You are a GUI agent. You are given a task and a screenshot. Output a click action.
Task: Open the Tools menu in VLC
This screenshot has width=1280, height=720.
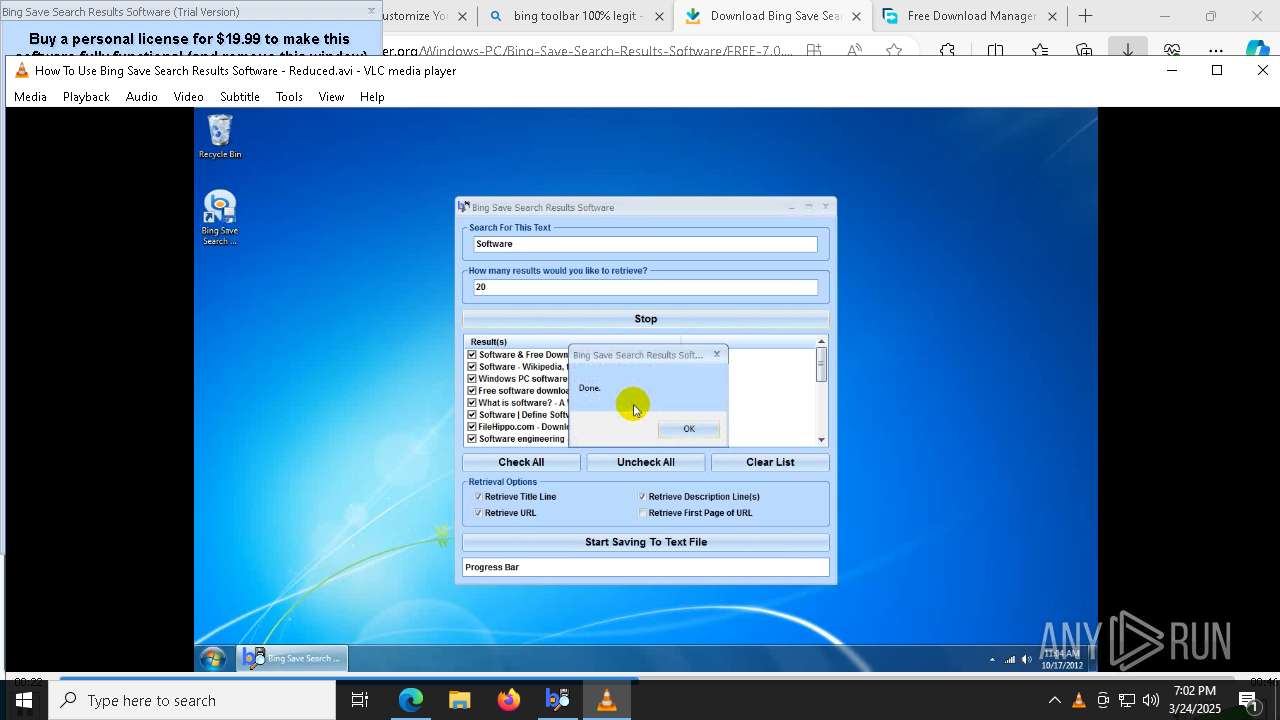pos(289,97)
